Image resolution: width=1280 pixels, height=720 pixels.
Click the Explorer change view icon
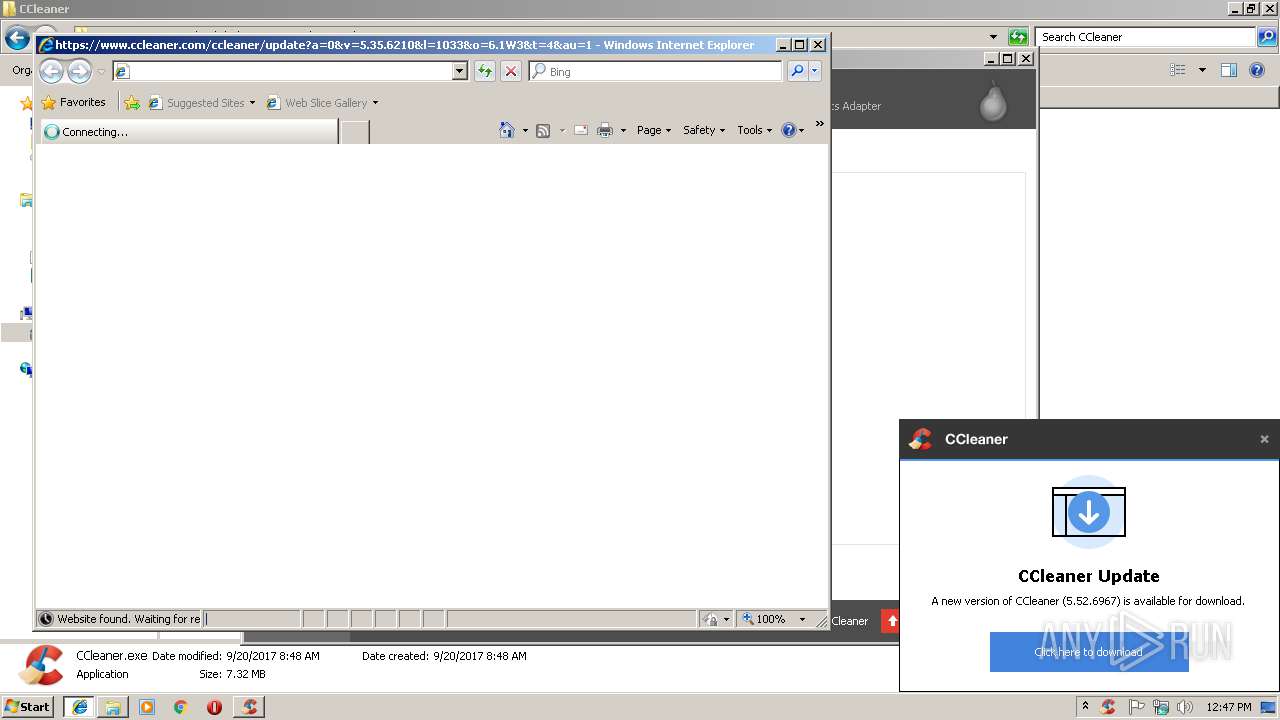coord(1178,70)
